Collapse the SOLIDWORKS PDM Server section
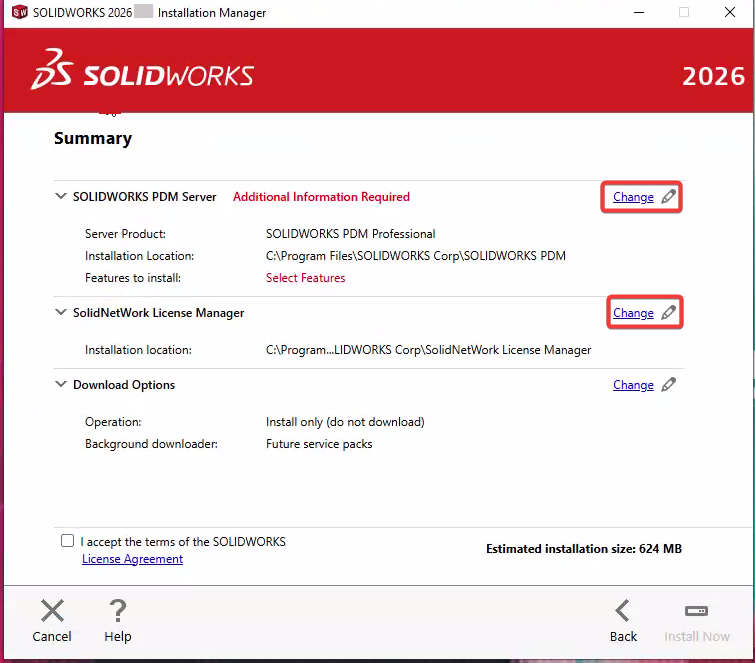 pos(61,196)
